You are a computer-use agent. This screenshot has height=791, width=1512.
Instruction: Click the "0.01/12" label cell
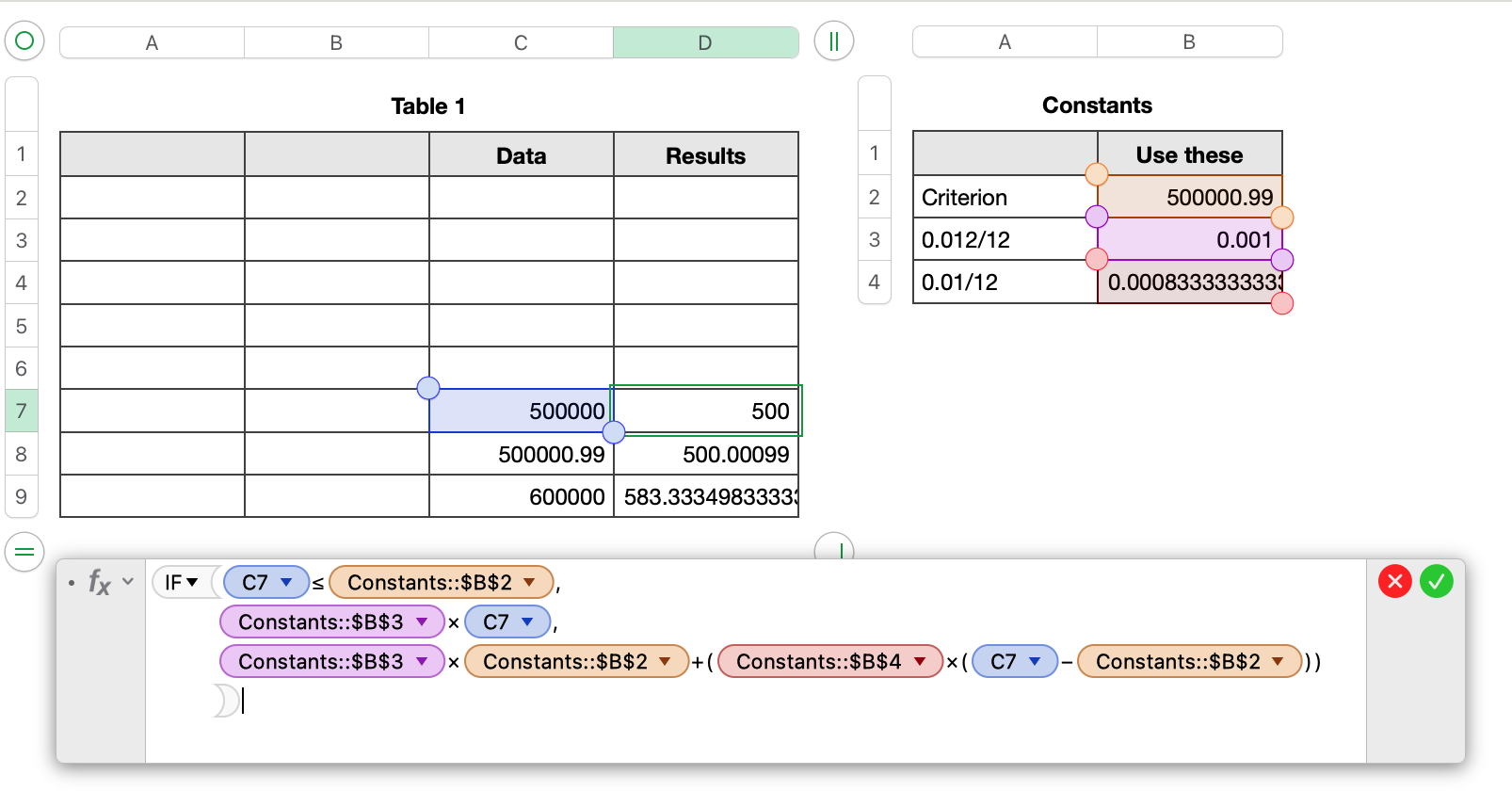click(x=1005, y=282)
